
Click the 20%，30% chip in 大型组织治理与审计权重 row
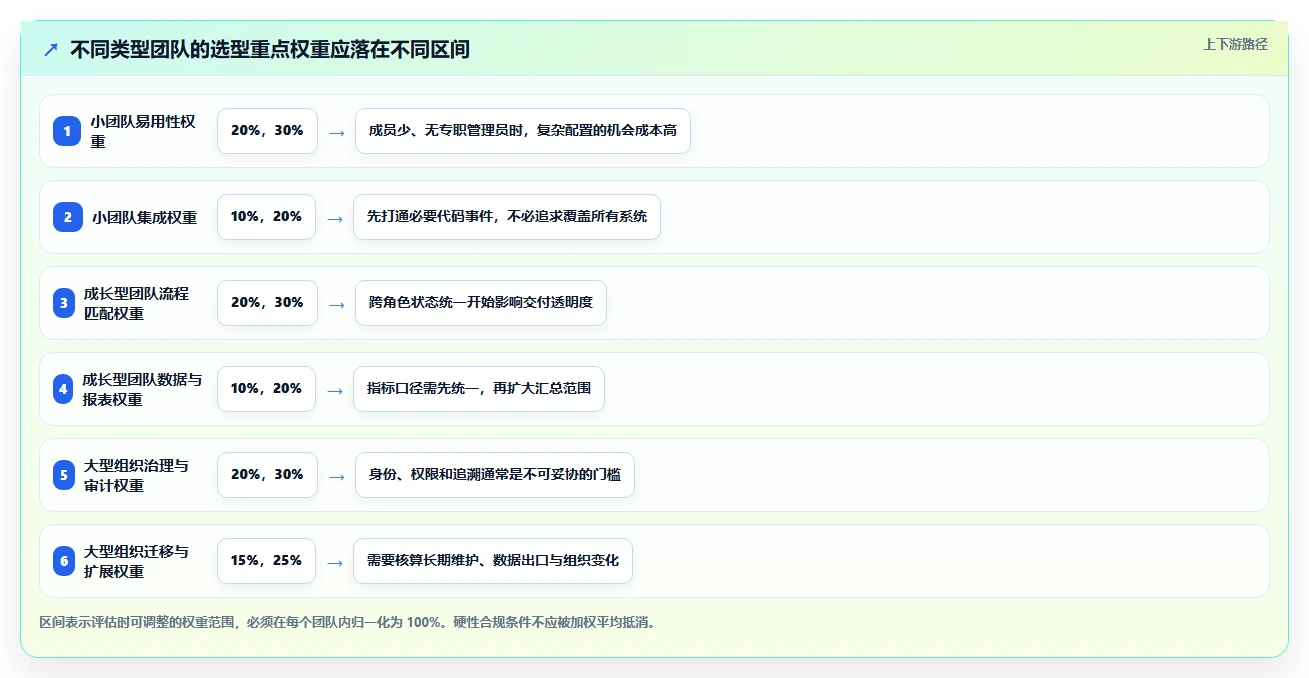[267, 475]
